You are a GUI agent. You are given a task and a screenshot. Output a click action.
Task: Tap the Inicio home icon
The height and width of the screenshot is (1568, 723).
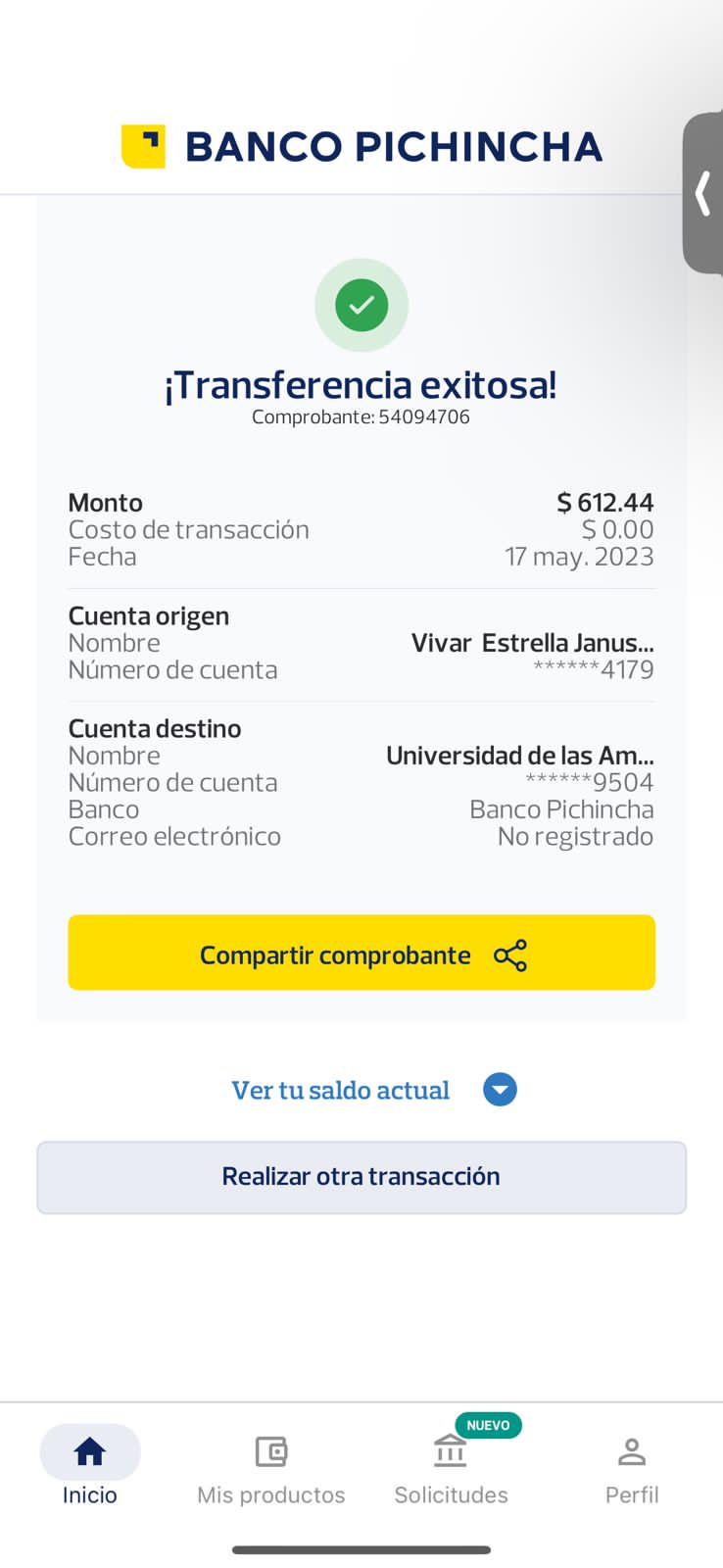tap(90, 1451)
